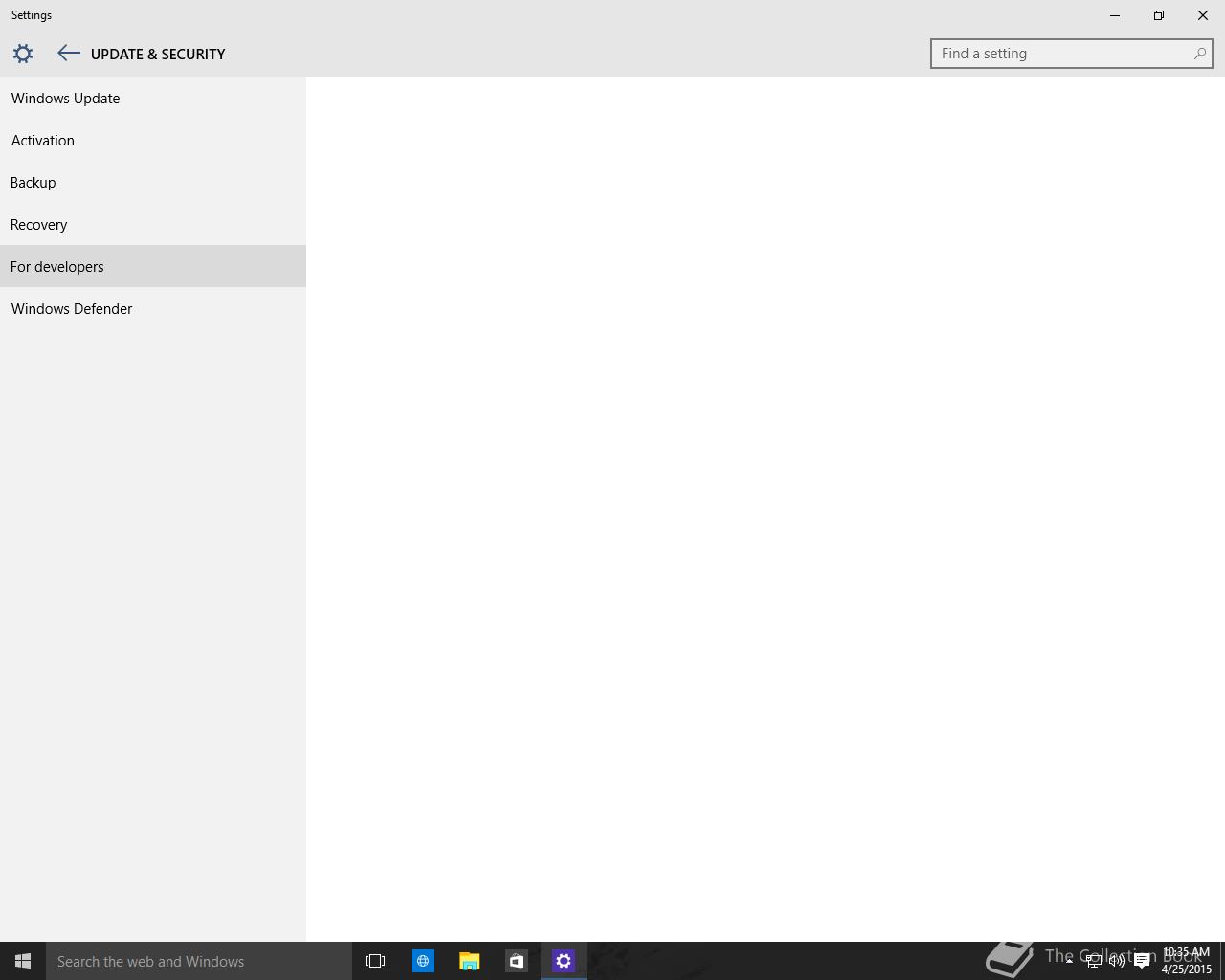Click the search magnifier in Find a setting
Screen dimensions: 1225x980
pyautogui.click(x=1199, y=54)
